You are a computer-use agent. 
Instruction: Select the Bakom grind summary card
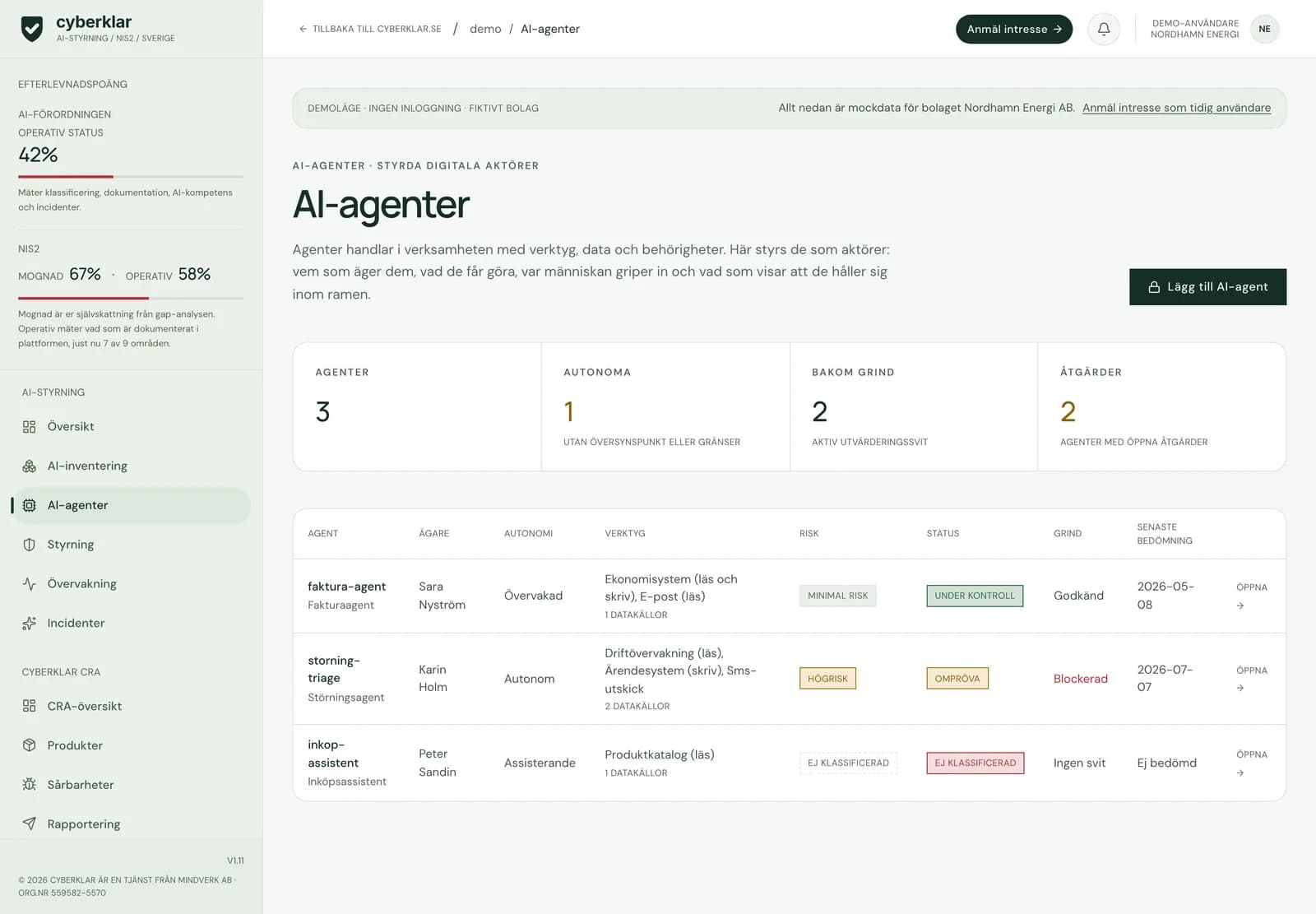click(x=914, y=406)
